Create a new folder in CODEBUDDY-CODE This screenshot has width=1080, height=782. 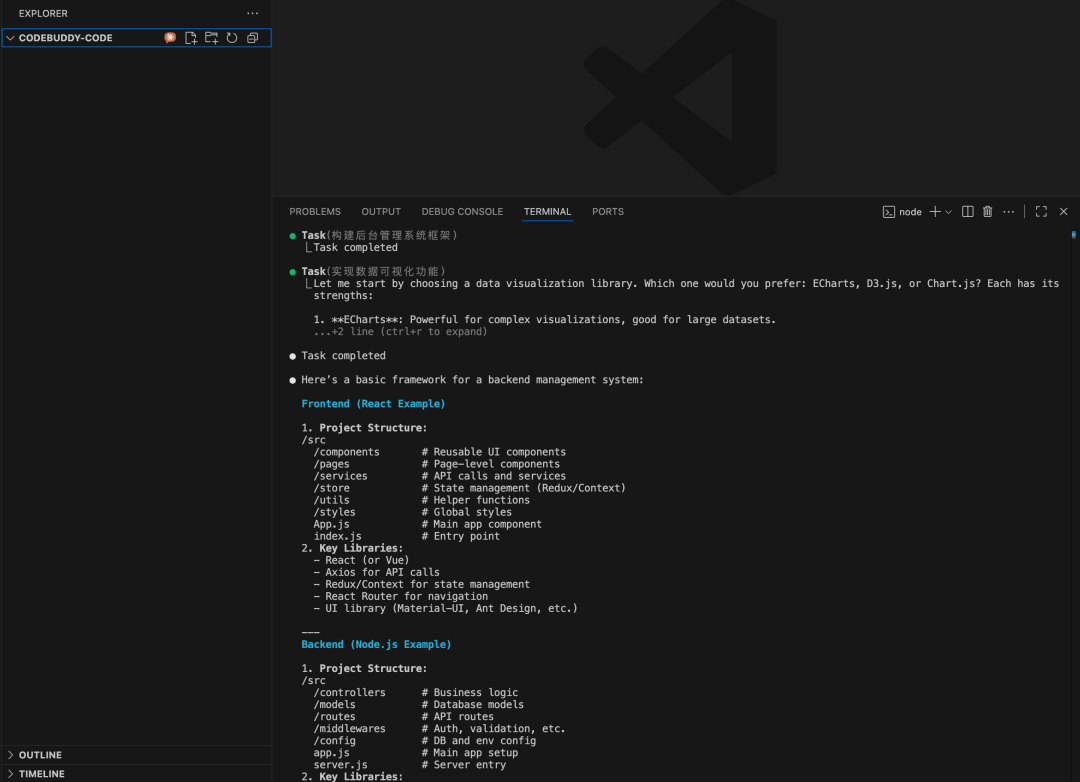(211, 38)
